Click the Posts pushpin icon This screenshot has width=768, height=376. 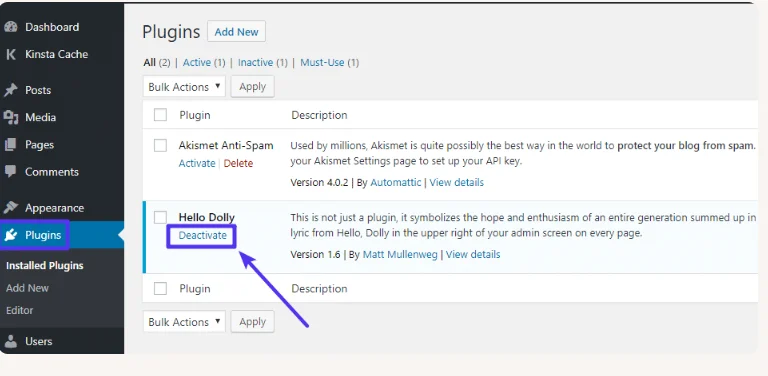(11, 90)
